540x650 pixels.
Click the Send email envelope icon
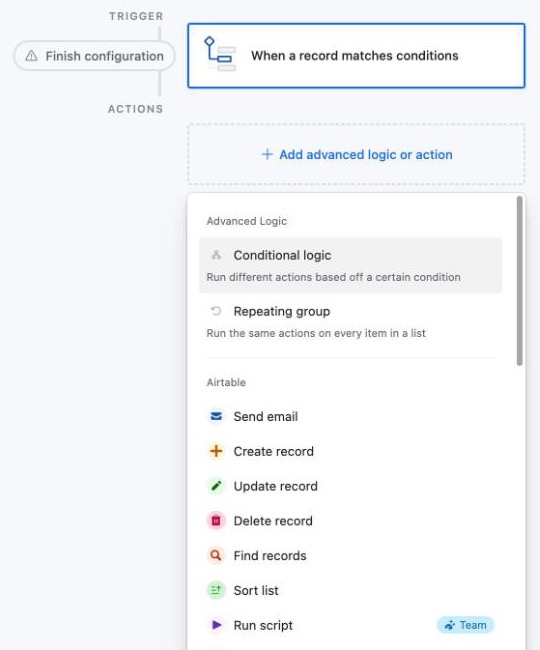(x=216, y=416)
